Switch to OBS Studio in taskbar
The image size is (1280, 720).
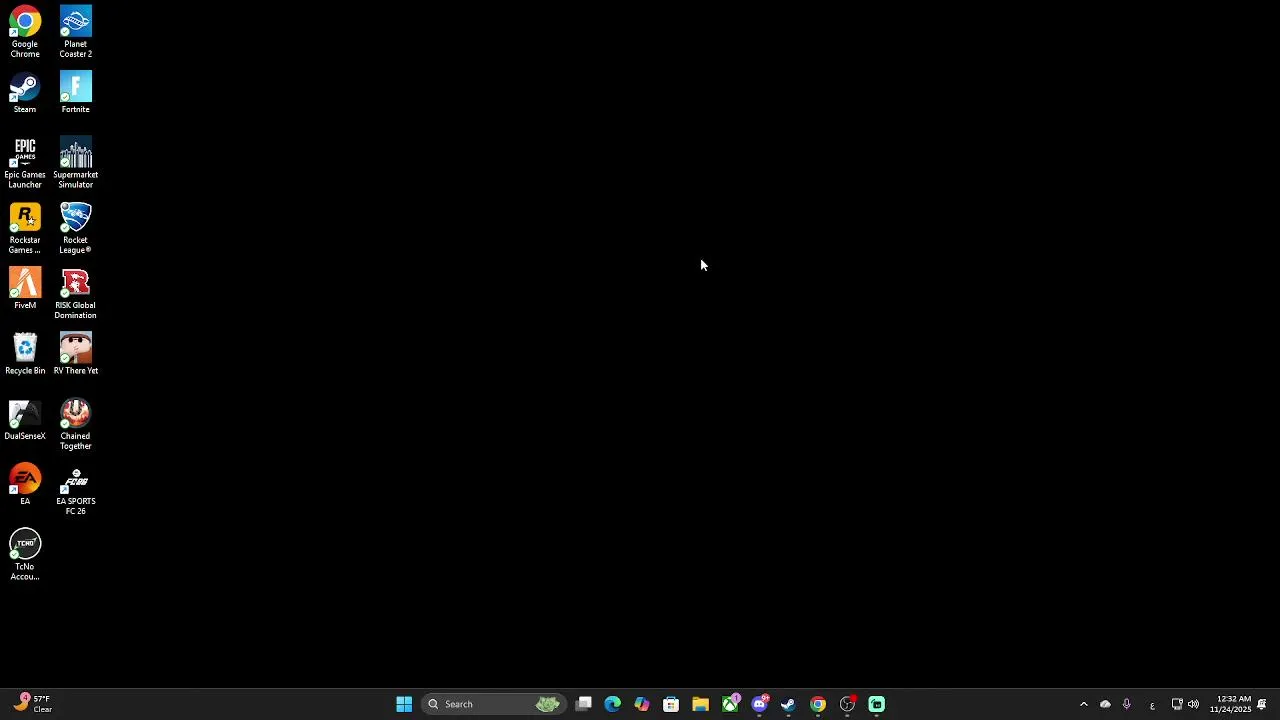tap(847, 704)
